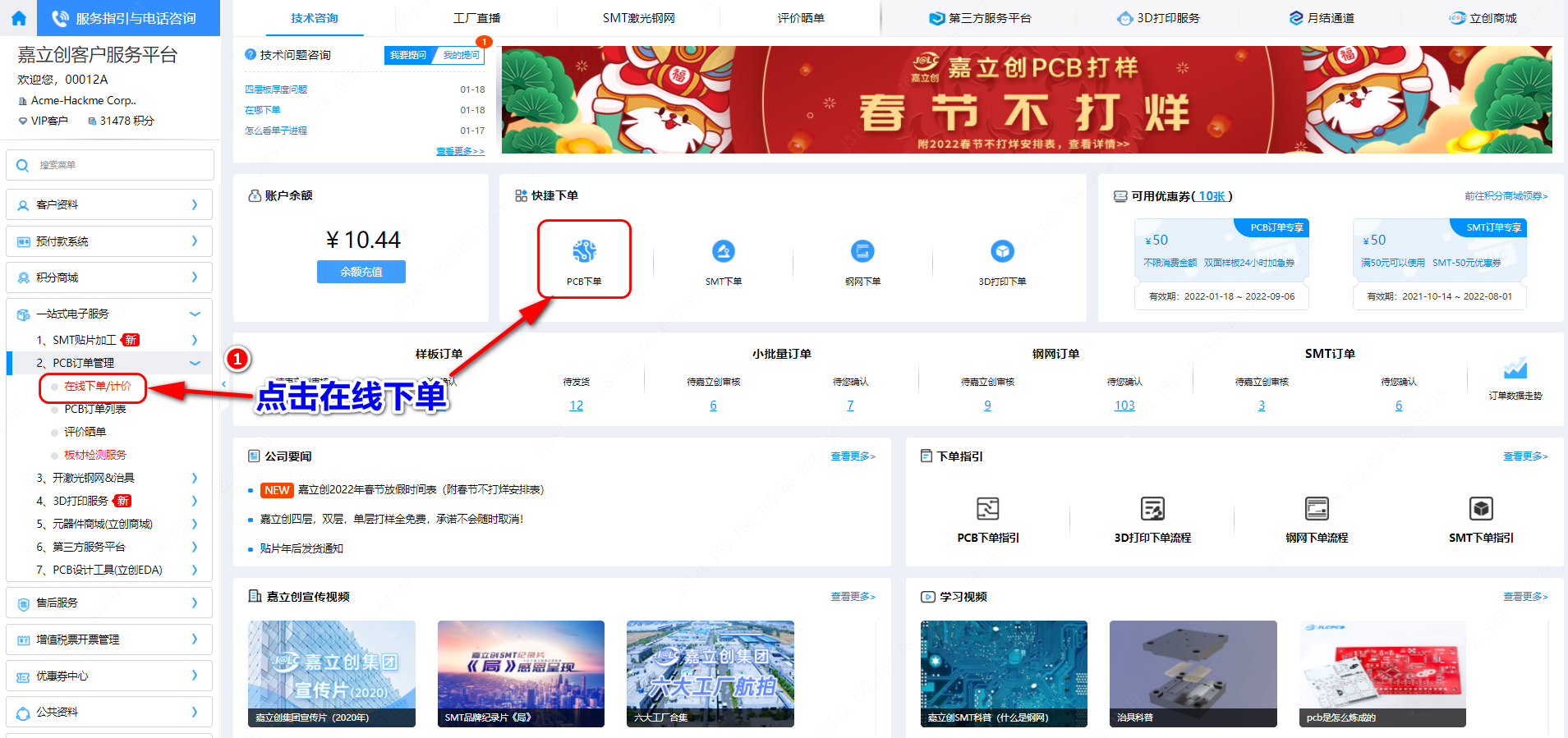Switch to 工厂直播 tab
The image size is (1568, 738).
tap(476, 18)
